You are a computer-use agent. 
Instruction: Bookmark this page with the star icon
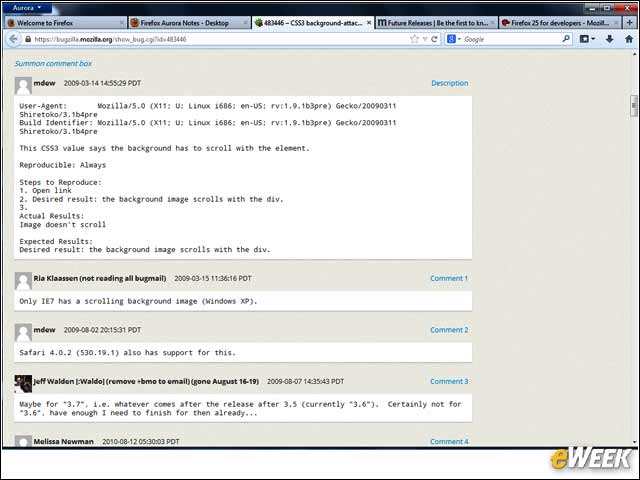(414, 39)
